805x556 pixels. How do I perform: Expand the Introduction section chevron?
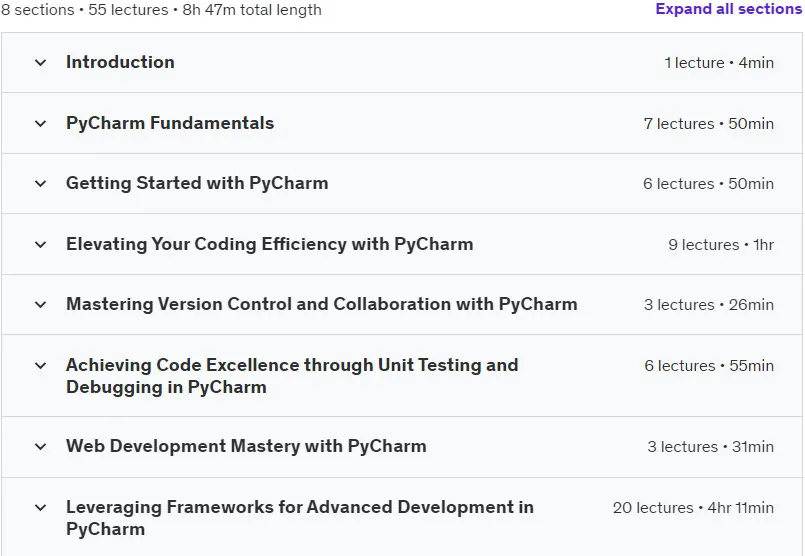coord(41,63)
